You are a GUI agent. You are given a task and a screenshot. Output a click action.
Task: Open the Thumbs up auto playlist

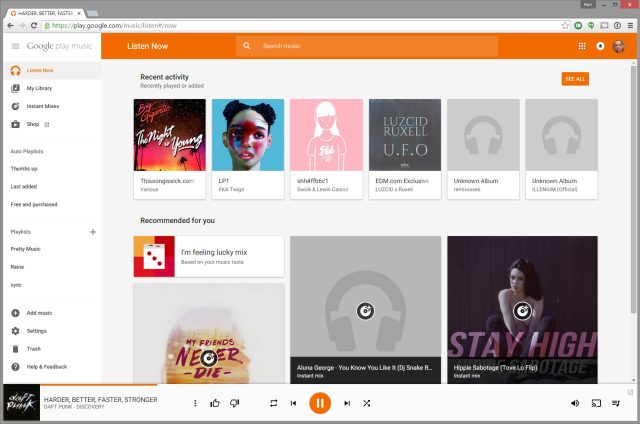(24, 169)
